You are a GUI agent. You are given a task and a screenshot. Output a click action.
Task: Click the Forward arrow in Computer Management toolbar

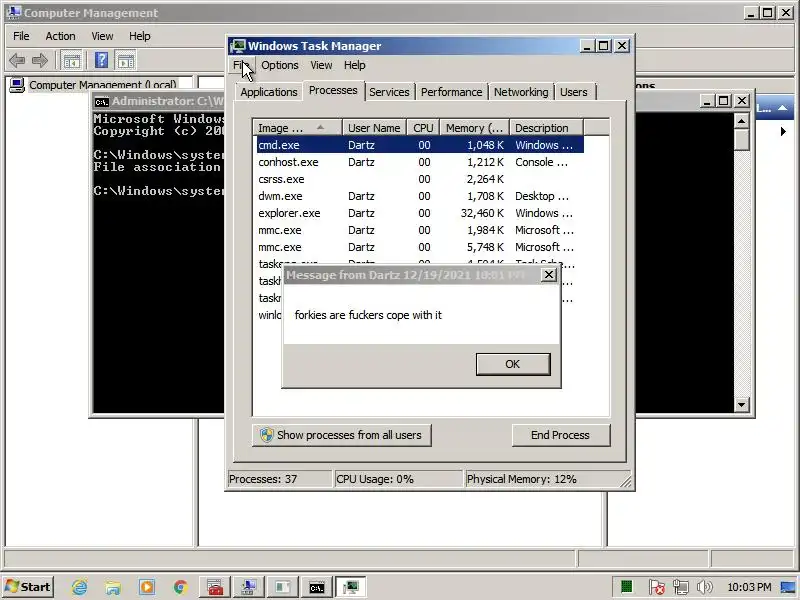coord(40,61)
